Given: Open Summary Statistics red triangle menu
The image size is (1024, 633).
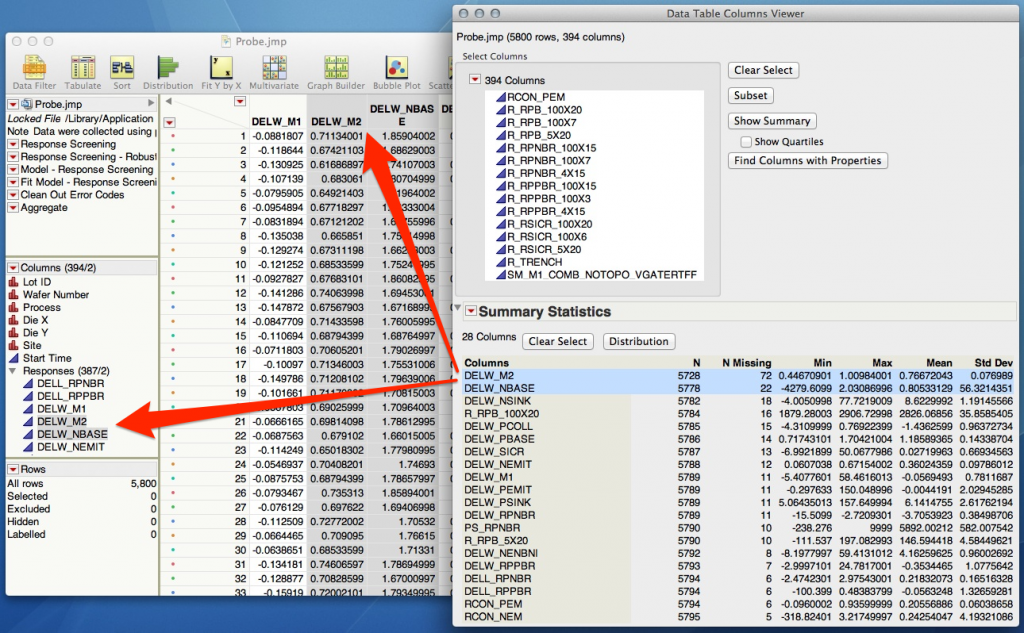Looking at the screenshot, I should pyautogui.click(x=470, y=312).
